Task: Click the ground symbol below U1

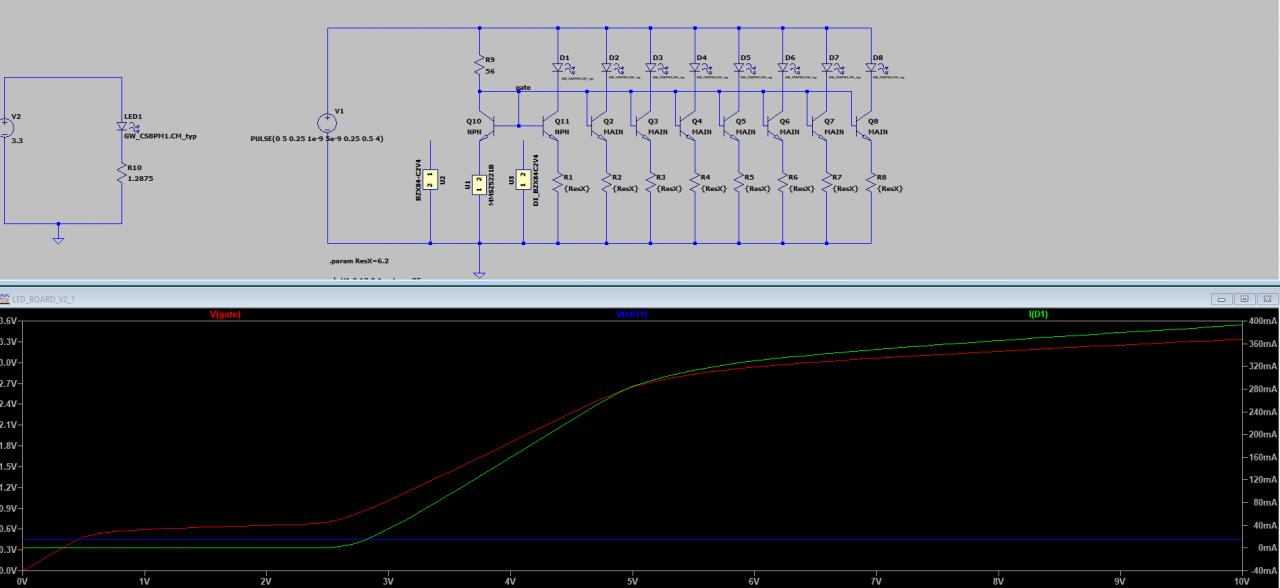Action: tap(479, 273)
